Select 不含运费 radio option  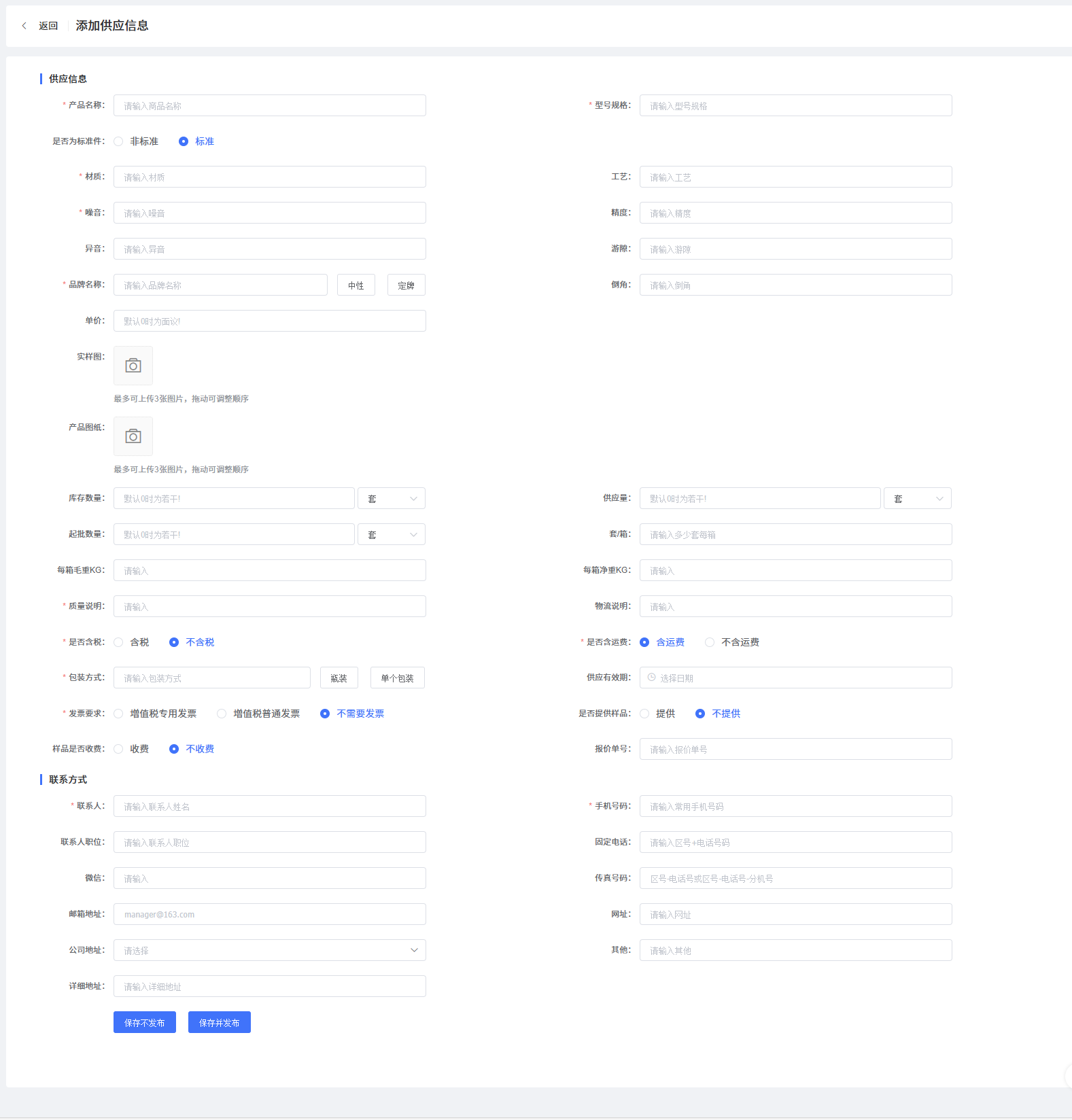[710, 642]
